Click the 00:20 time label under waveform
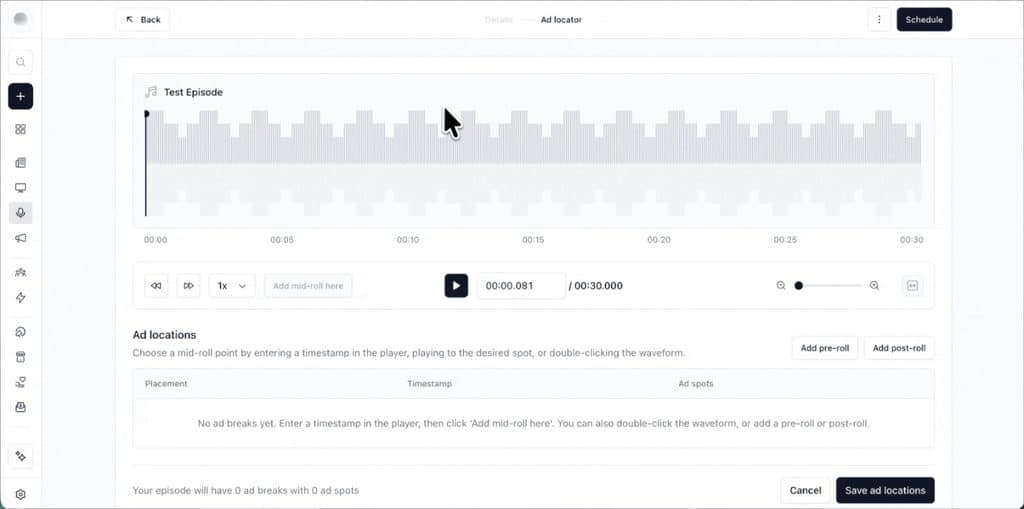This screenshot has width=1024, height=509. pyautogui.click(x=659, y=240)
